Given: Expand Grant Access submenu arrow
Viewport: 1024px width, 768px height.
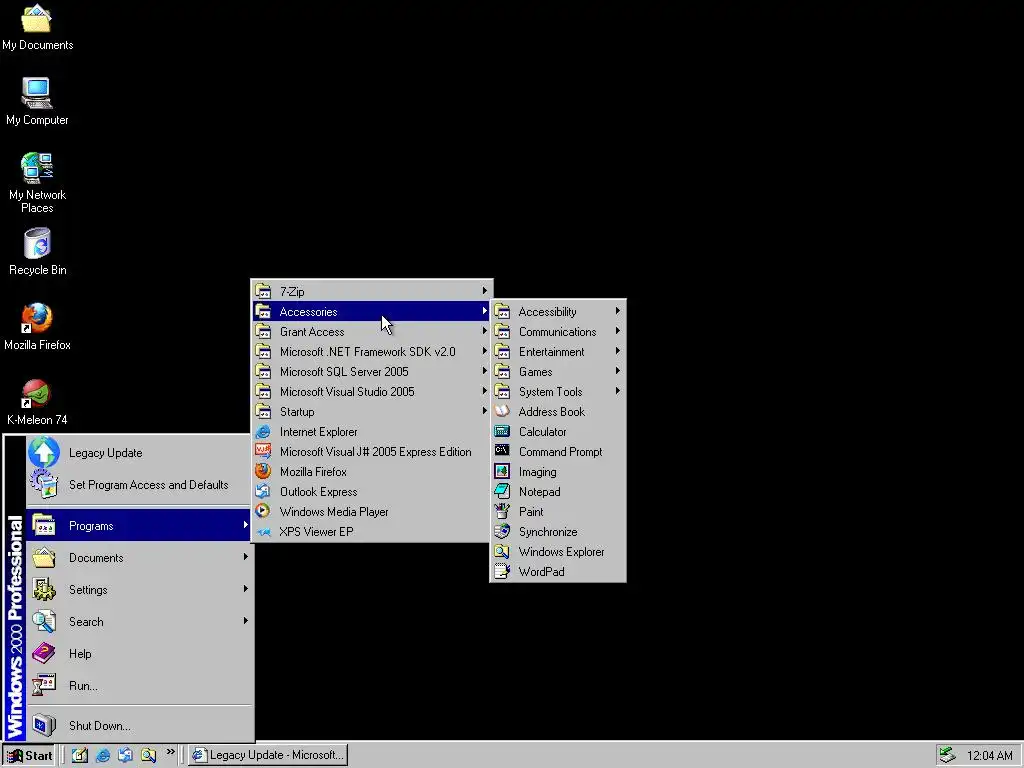Looking at the screenshot, I should (x=485, y=331).
